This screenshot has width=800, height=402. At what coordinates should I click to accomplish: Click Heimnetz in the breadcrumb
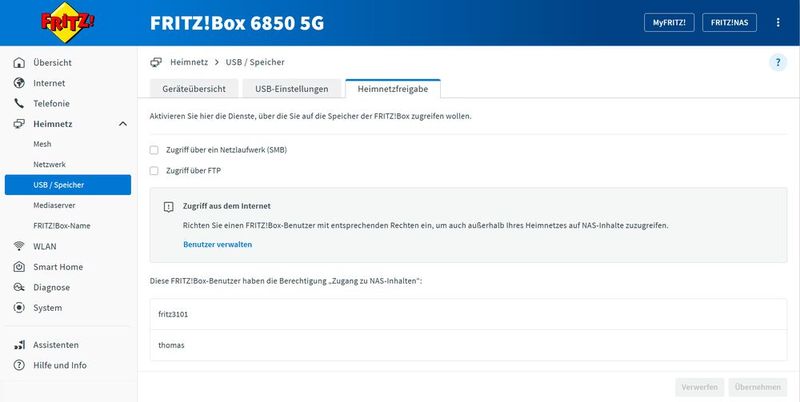(x=189, y=62)
